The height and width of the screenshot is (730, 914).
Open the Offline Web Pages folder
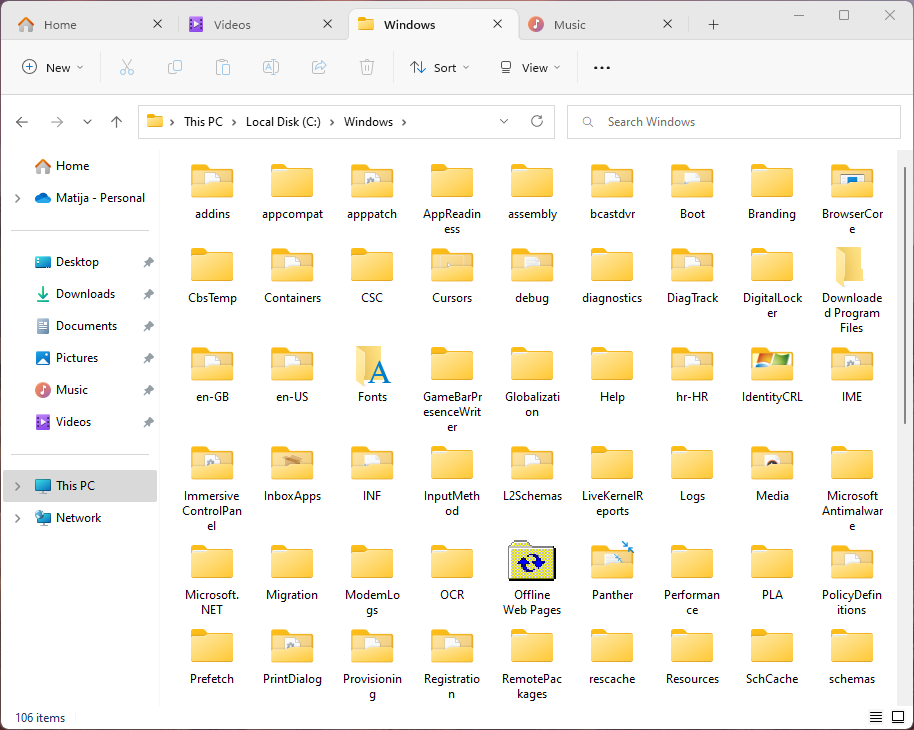coord(532,578)
